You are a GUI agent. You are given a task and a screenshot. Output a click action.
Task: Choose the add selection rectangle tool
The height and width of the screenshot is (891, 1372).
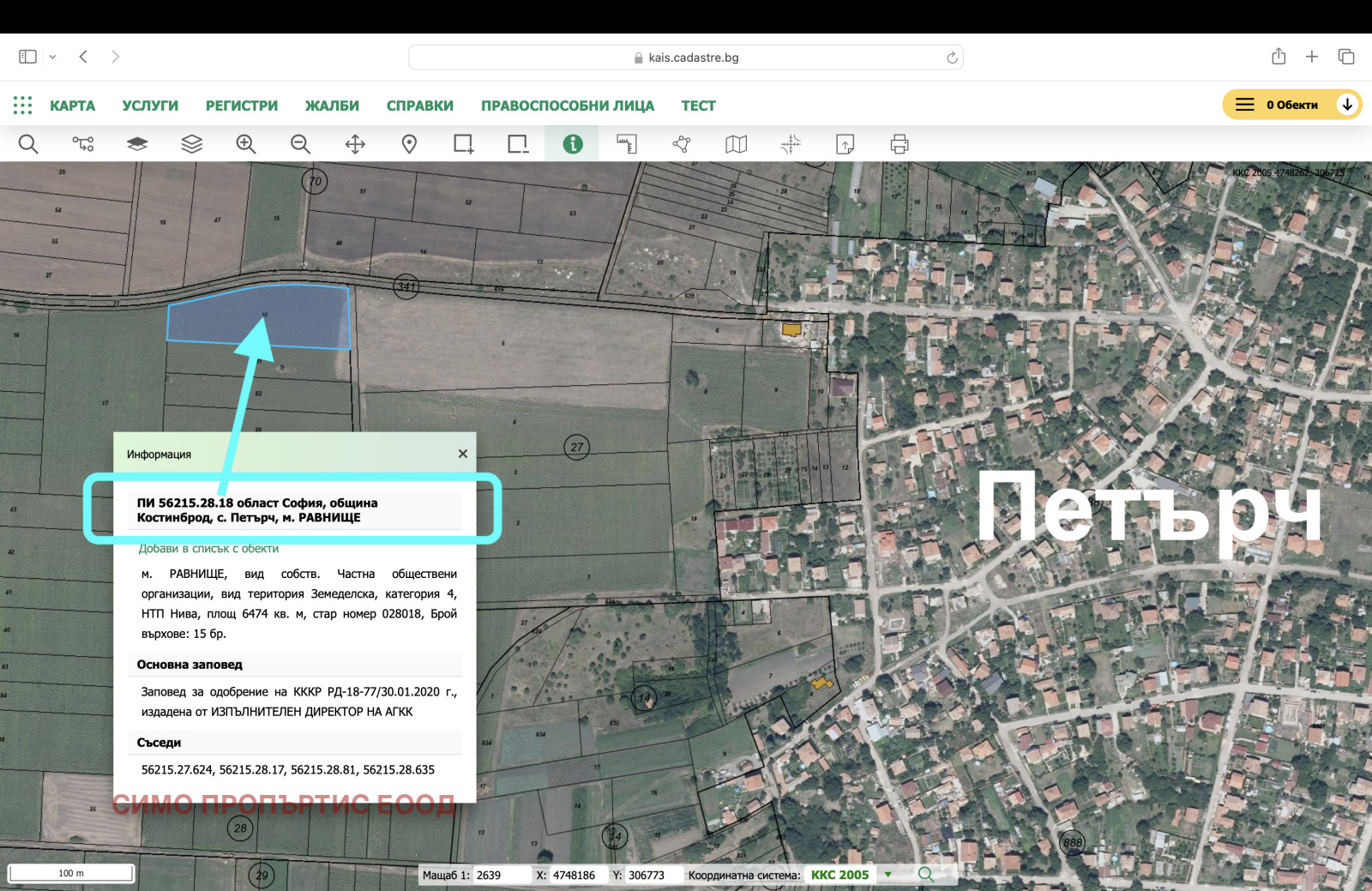(x=464, y=144)
